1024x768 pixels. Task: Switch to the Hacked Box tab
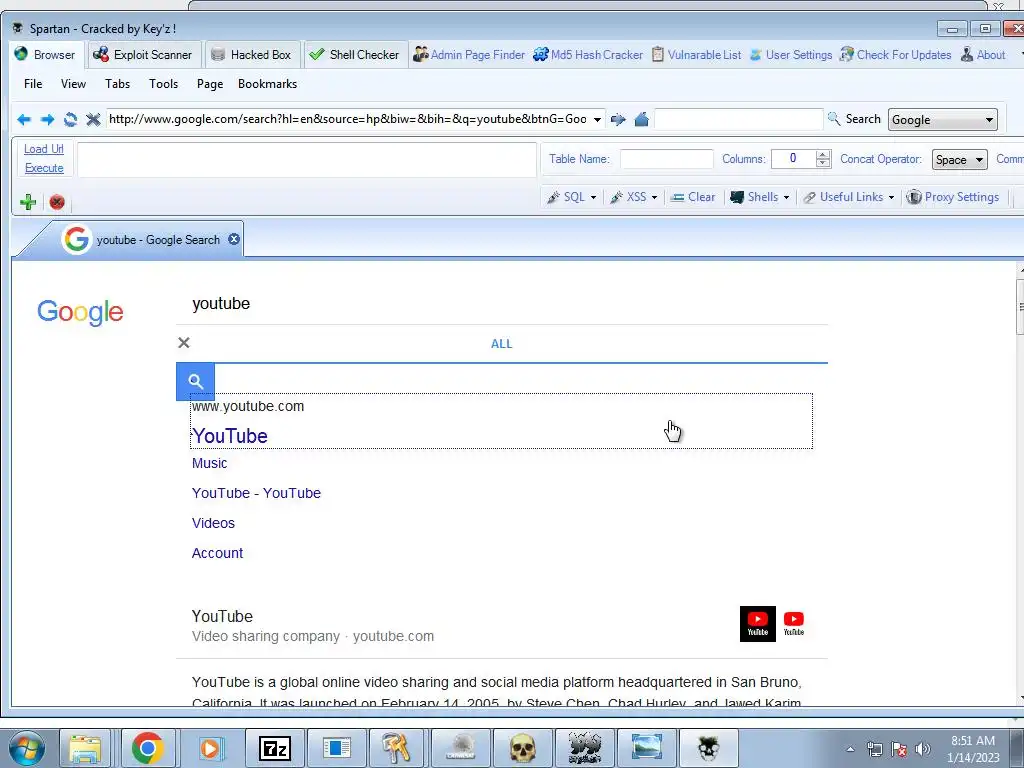(252, 55)
